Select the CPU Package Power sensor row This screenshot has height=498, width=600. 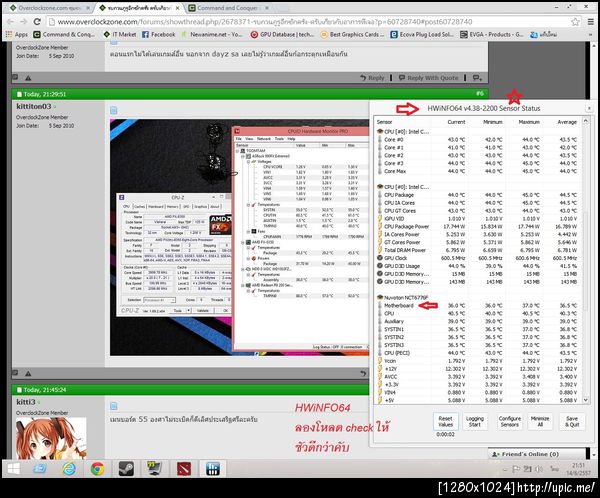[478, 227]
